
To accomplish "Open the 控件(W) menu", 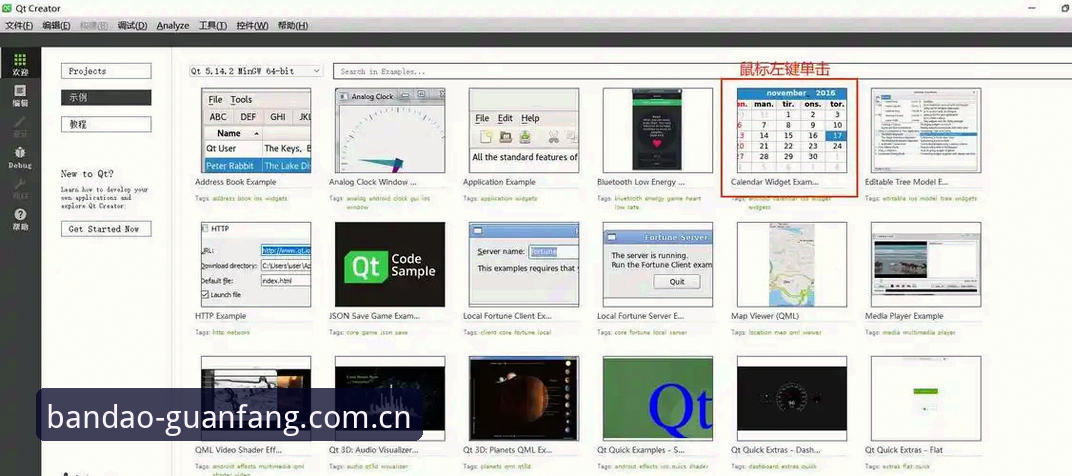I will 252,25.
